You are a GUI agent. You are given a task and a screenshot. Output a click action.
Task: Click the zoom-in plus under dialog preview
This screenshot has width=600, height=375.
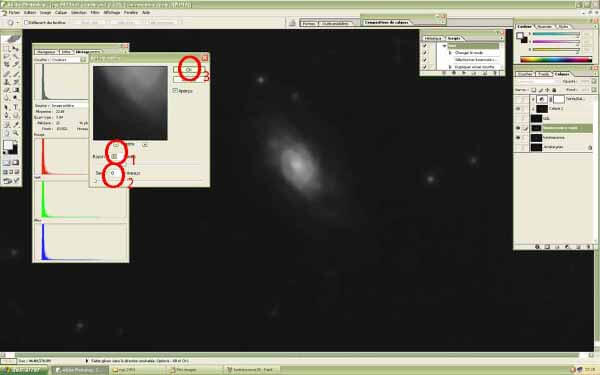[145, 145]
